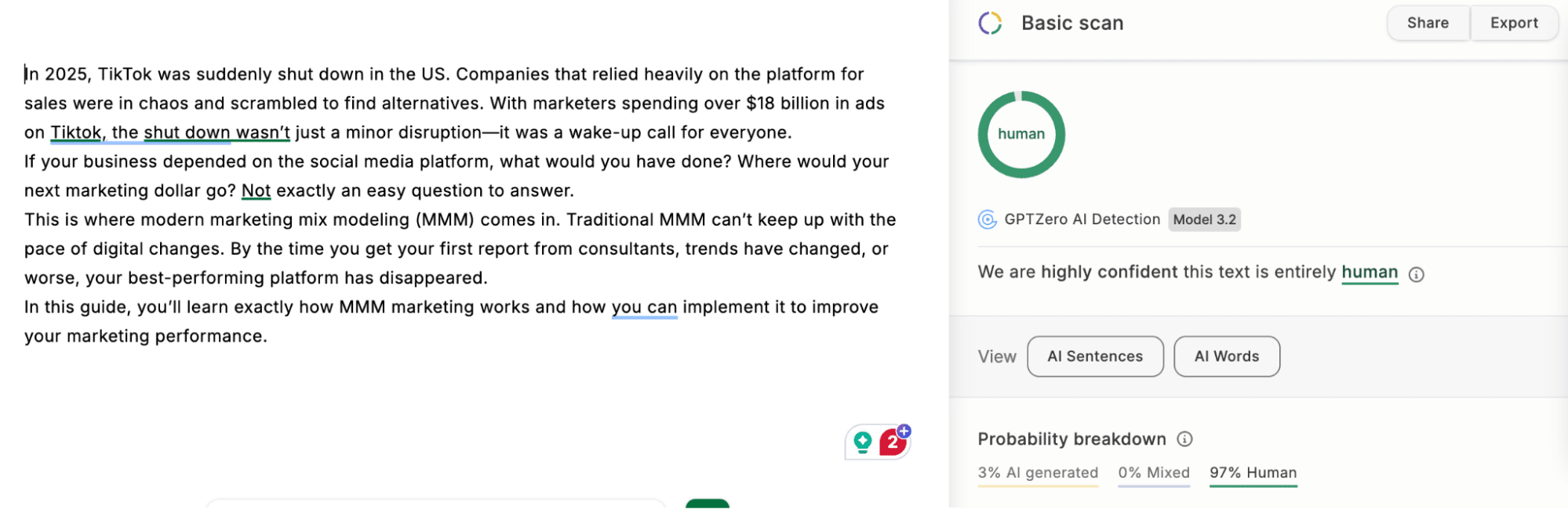1568x509 pixels.
Task: Select the 3% AI generated tab
Action: [x=1038, y=473]
